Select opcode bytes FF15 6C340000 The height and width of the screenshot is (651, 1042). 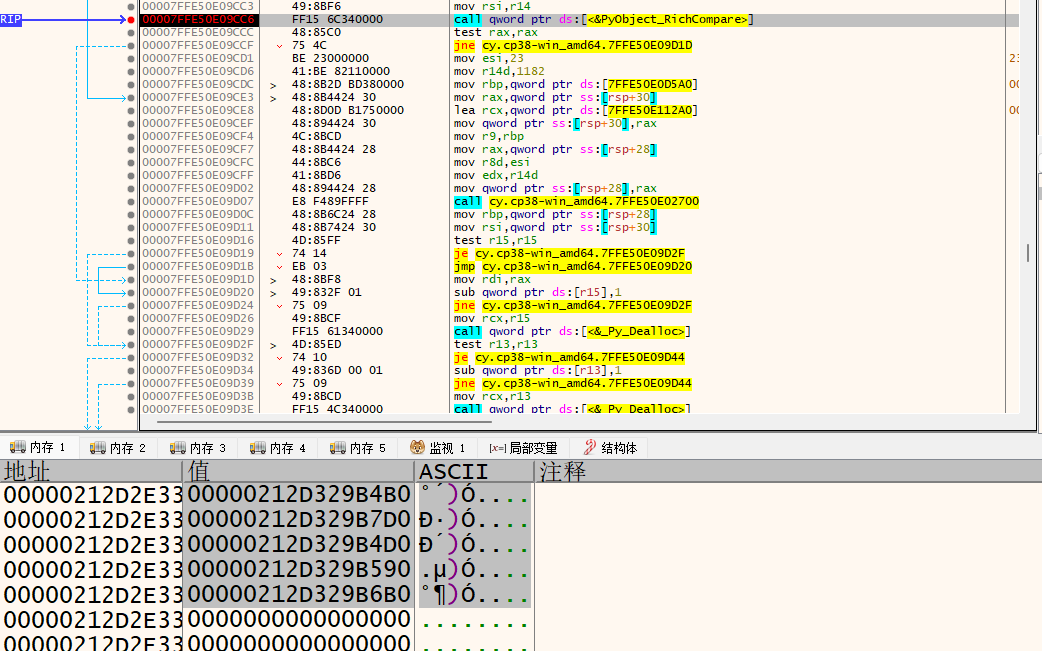click(337, 20)
